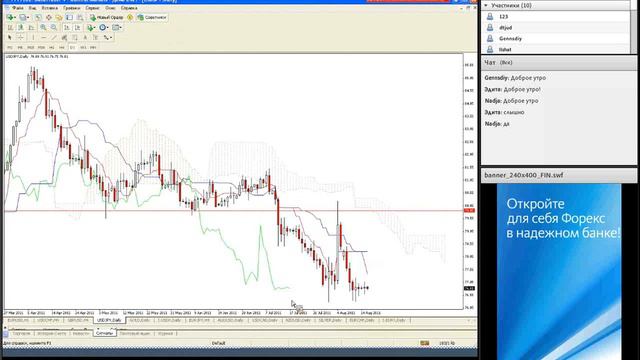The image size is (640, 360).
Task: Switch timeframe to H4
Action: click(x=62, y=47)
